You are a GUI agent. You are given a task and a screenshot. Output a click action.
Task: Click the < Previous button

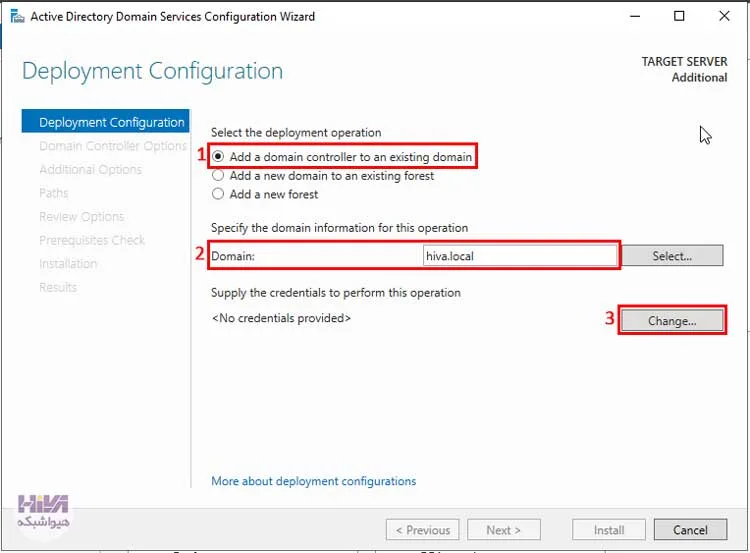[x=423, y=530]
